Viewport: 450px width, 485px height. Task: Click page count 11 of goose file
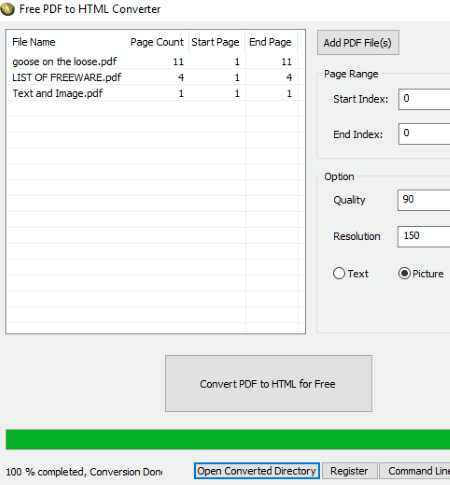point(178,62)
